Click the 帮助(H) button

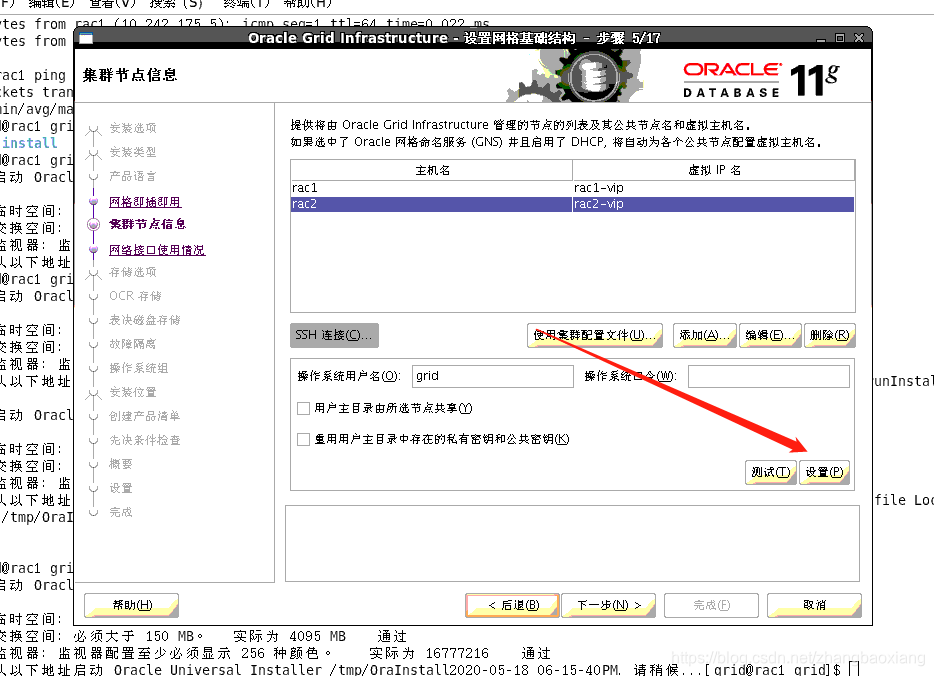132,605
